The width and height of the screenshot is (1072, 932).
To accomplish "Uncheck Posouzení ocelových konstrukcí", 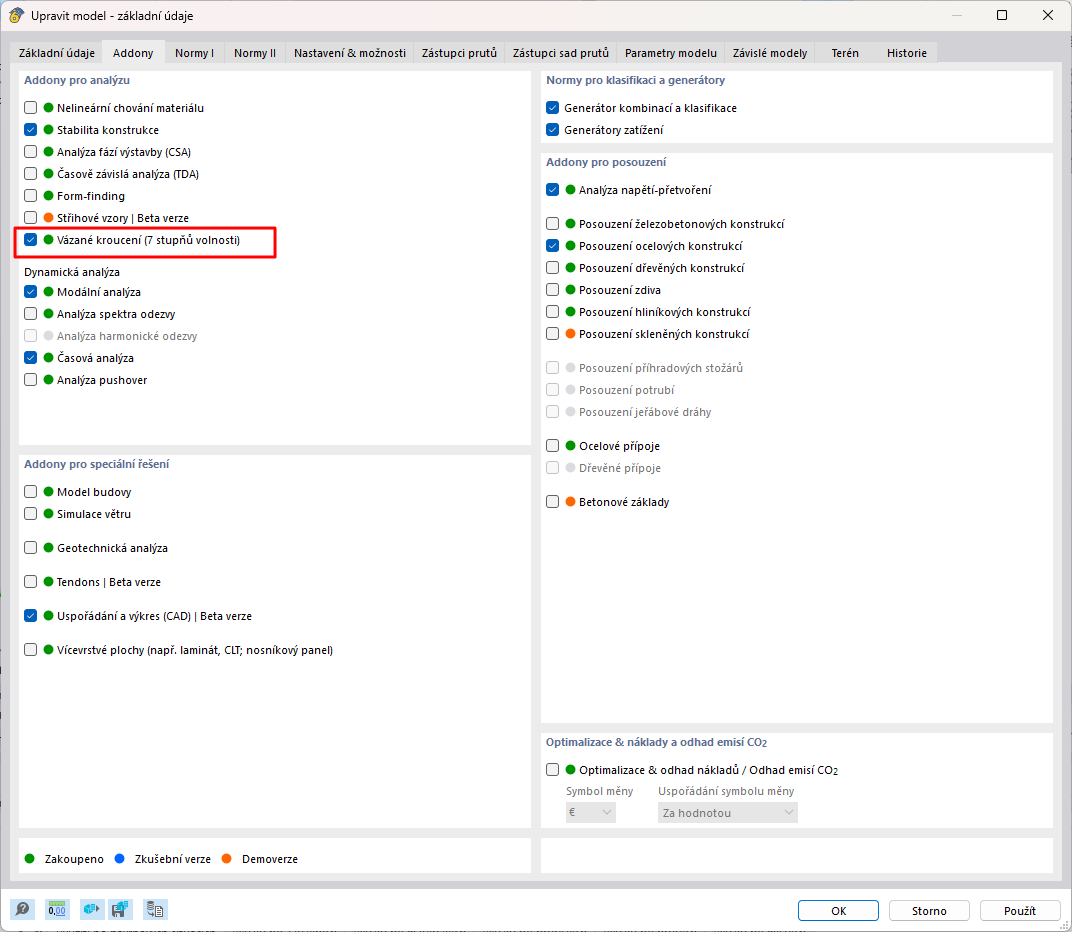I will click(x=553, y=245).
